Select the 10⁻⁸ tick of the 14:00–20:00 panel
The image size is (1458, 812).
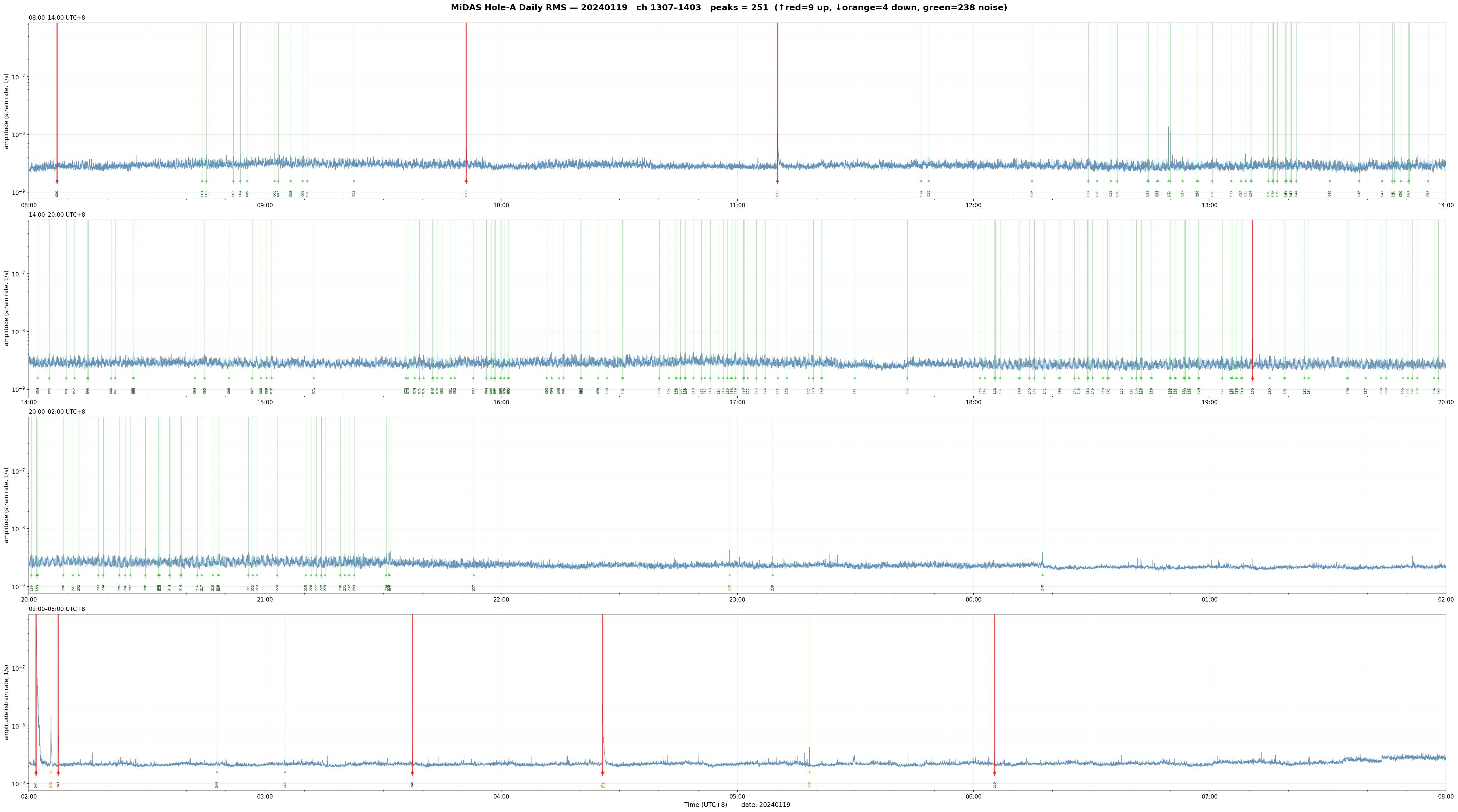[x=19, y=332]
